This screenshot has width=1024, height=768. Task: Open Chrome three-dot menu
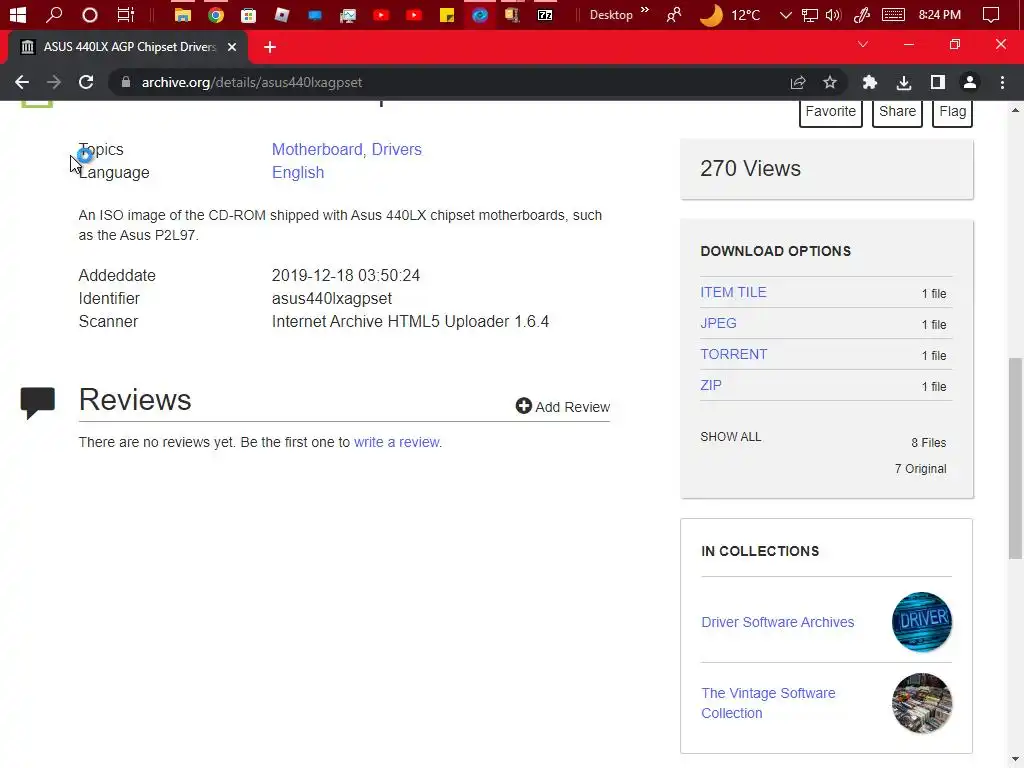pyautogui.click(x=1002, y=82)
